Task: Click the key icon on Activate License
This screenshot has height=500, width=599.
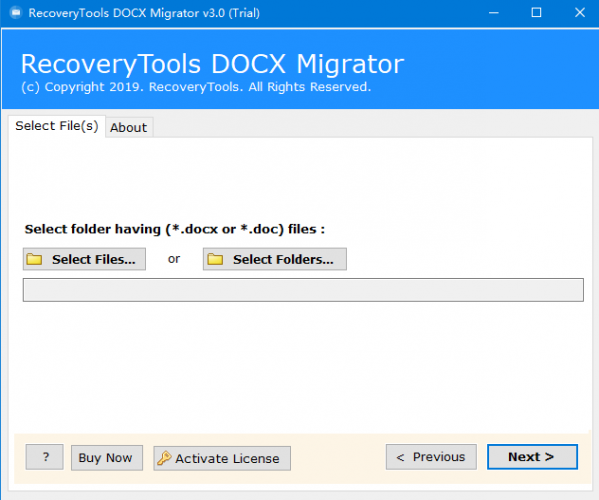Action: click(x=164, y=458)
